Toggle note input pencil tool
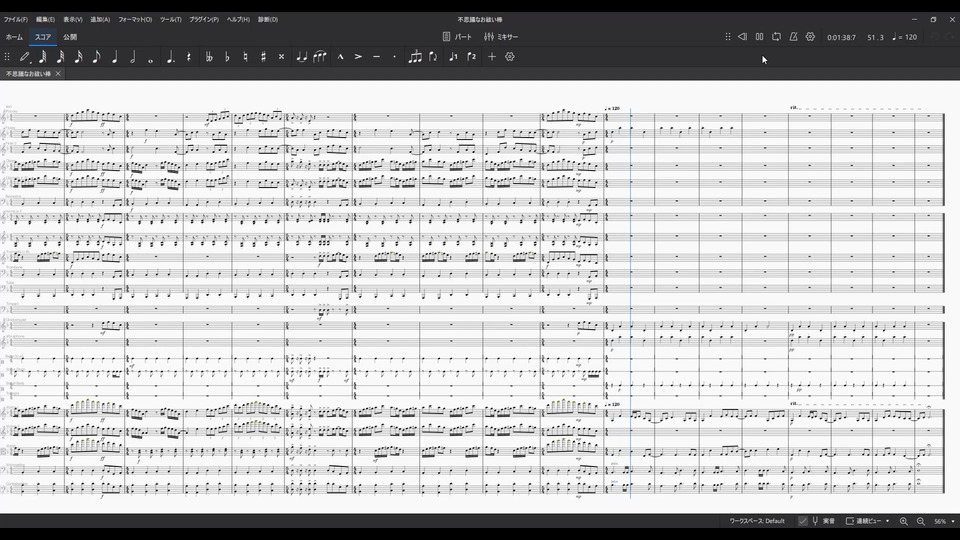Image resolution: width=960 pixels, height=540 pixels. pos(24,57)
